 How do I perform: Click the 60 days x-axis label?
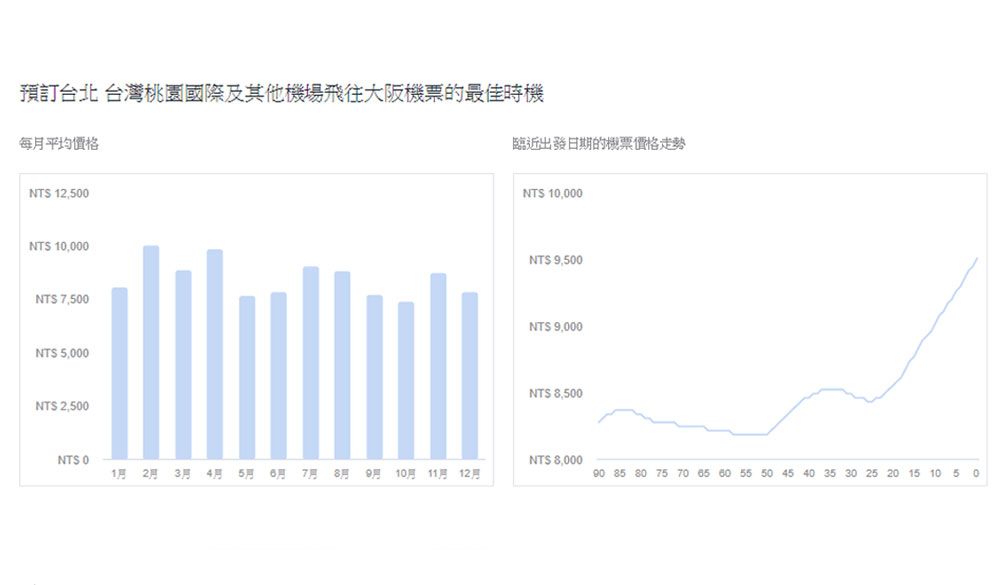tap(724, 473)
